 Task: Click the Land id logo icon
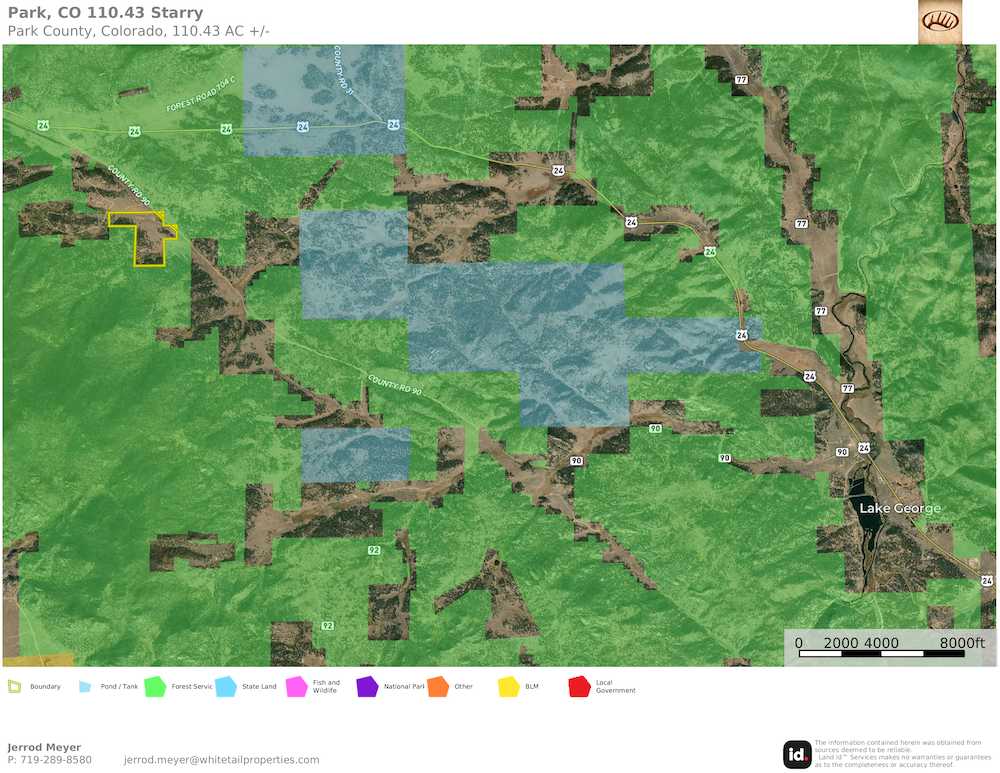(x=797, y=754)
